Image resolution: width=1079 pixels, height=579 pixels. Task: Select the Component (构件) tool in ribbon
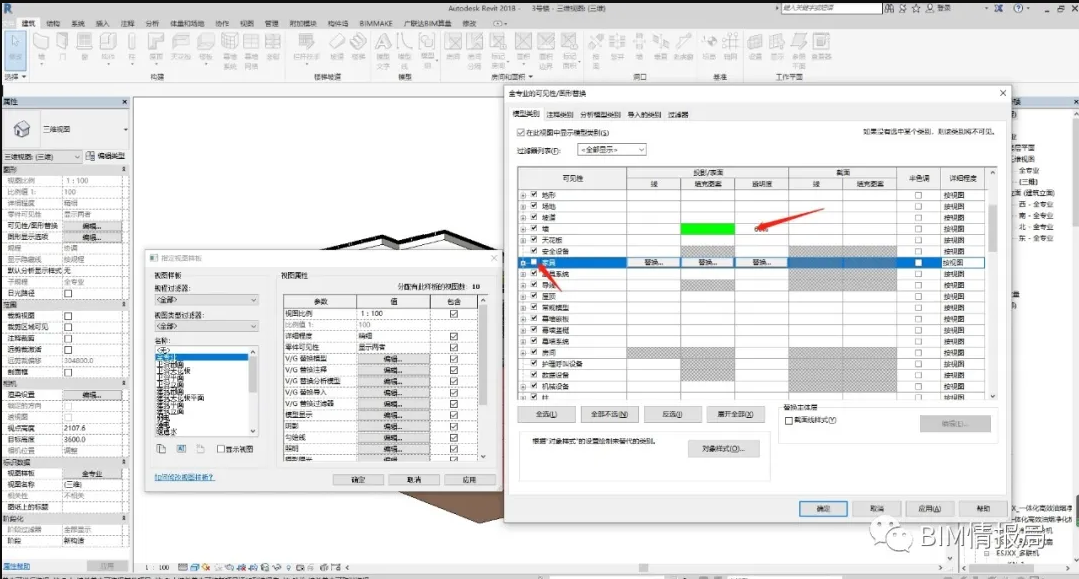click(x=108, y=47)
